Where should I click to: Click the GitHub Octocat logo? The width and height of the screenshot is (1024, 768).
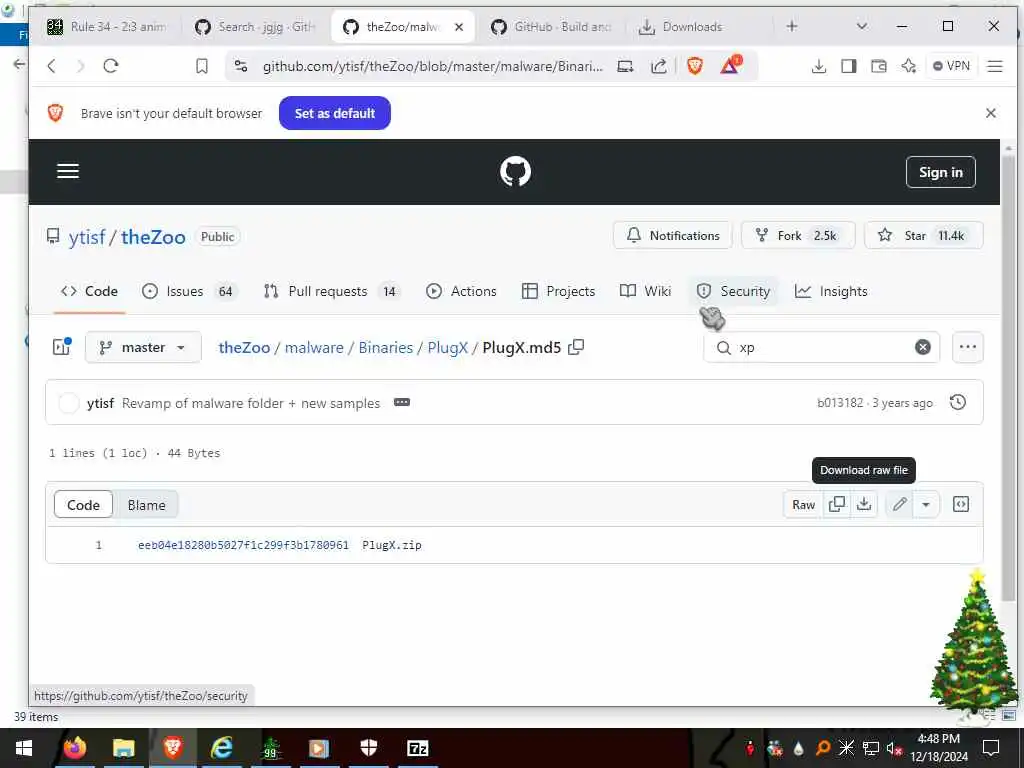tap(515, 172)
